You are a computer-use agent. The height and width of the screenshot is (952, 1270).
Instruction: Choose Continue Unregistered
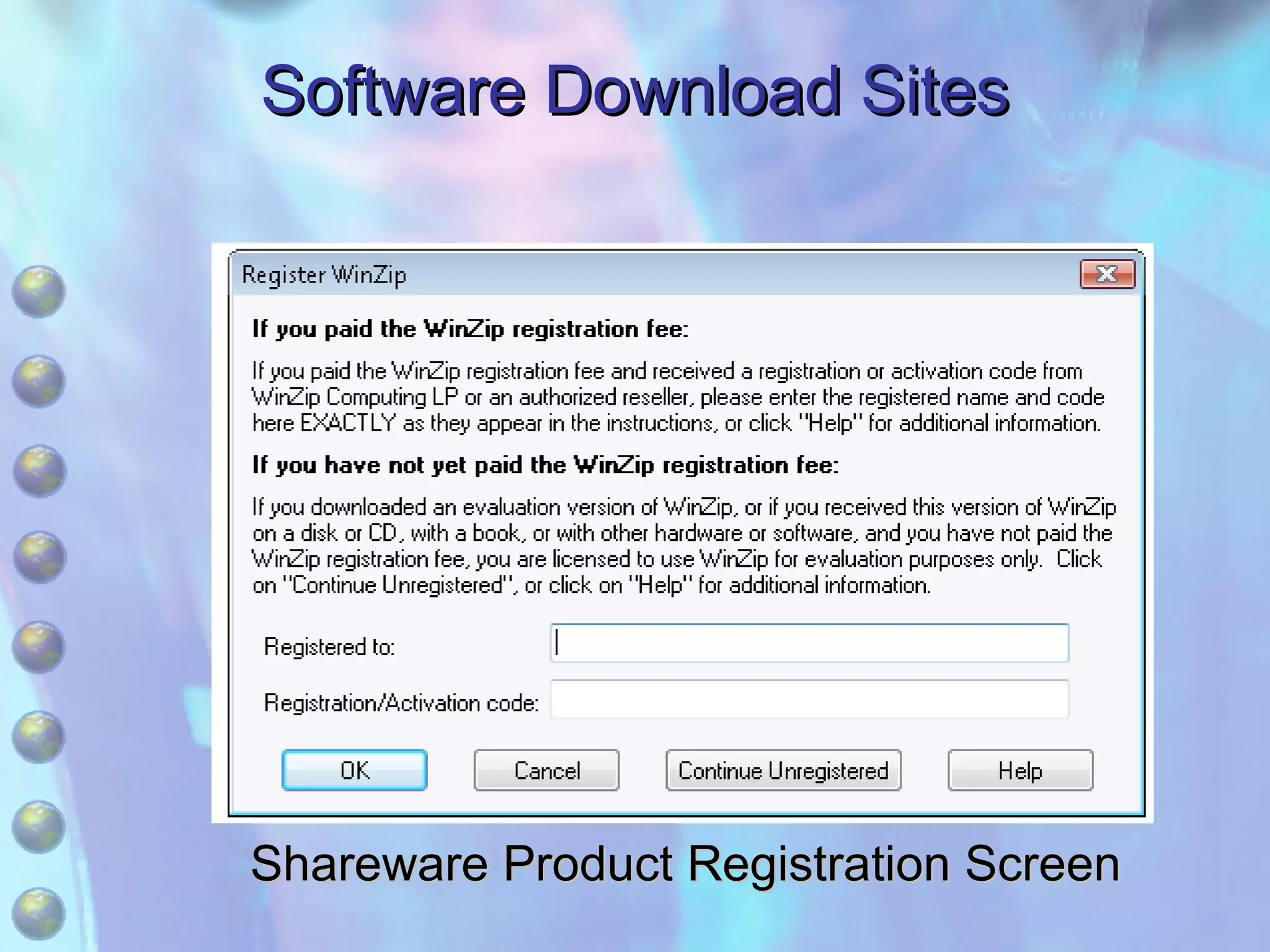(x=783, y=770)
